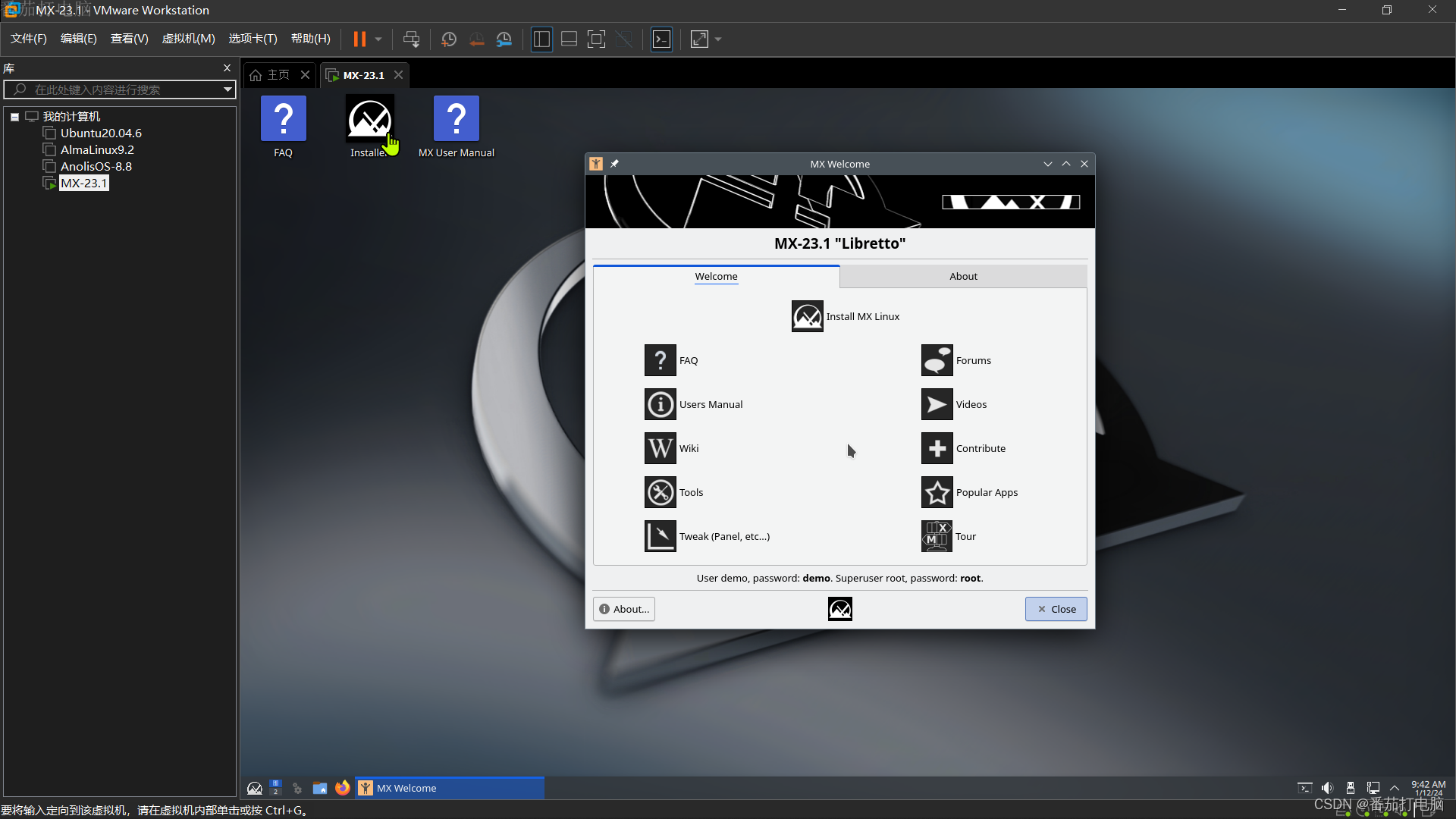The image size is (1456, 819).
Task: Open Videos from MX Welcome
Action: point(937,404)
